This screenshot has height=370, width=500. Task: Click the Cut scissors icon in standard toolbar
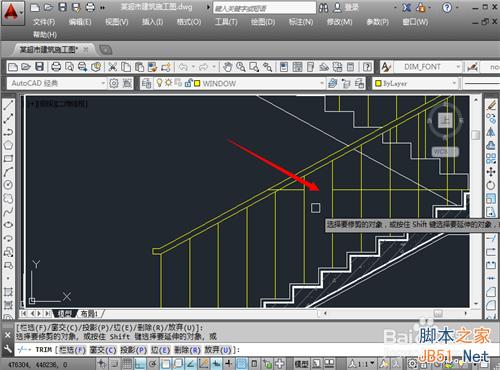pyautogui.click(x=113, y=67)
